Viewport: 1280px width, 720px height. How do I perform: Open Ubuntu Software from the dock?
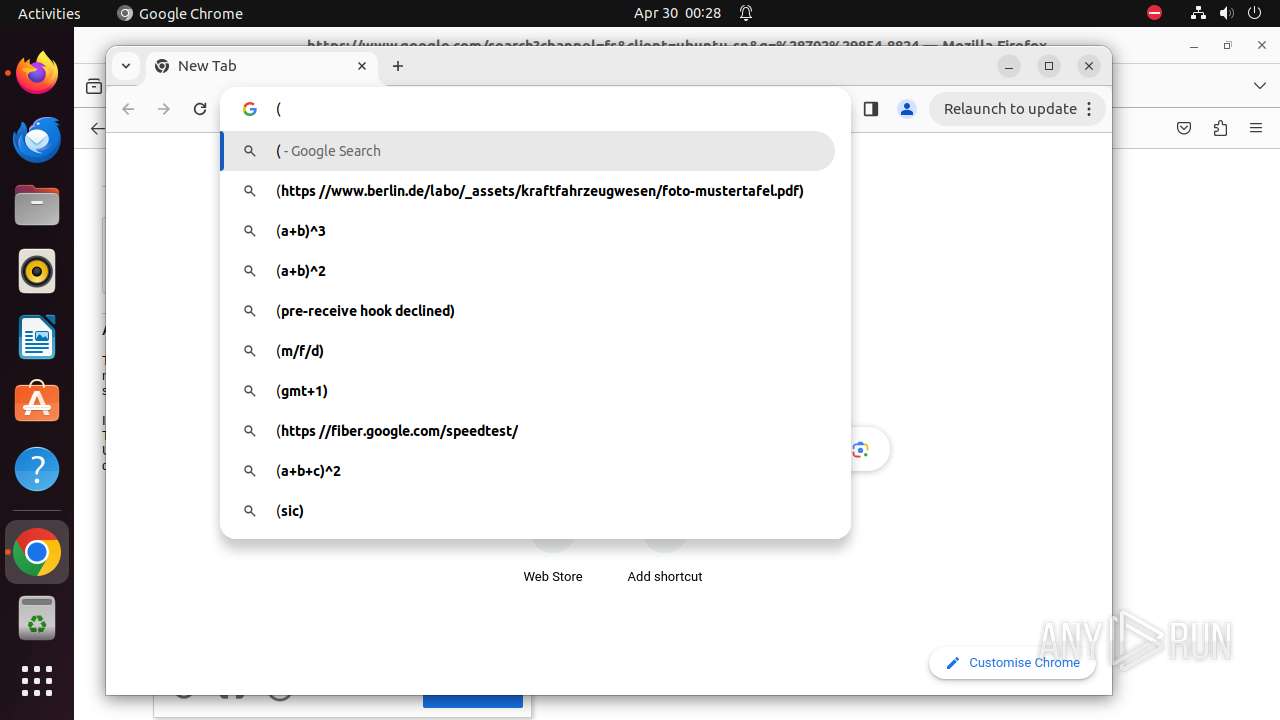[x=37, y=404]
